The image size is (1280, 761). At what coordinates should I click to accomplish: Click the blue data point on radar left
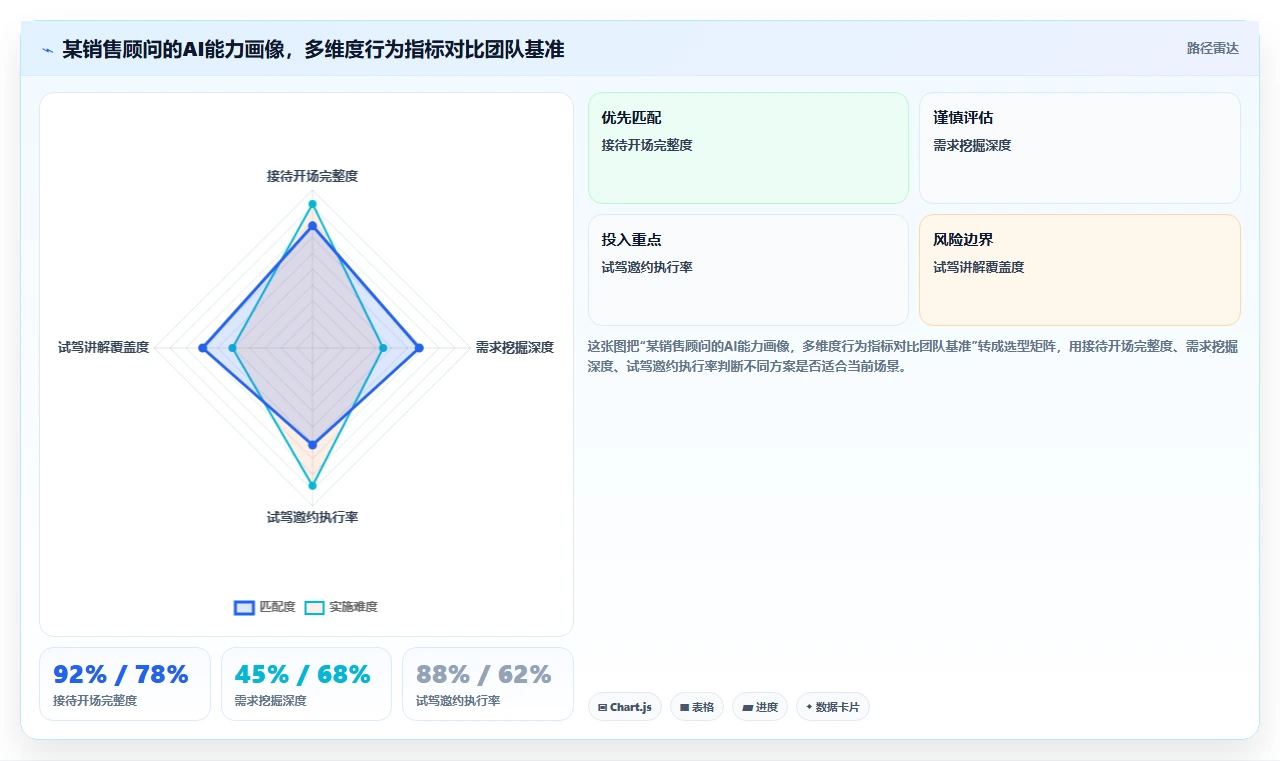coord(203,348)
